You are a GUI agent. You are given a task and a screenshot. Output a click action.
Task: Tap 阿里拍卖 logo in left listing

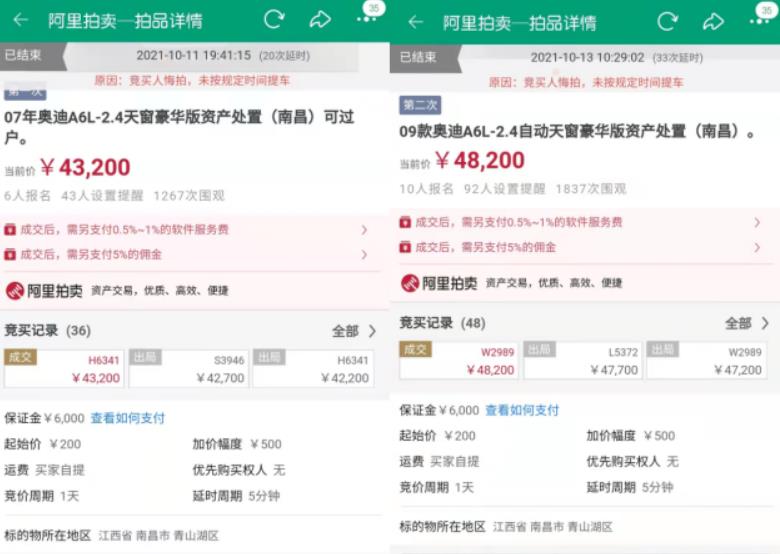[44, 290]
